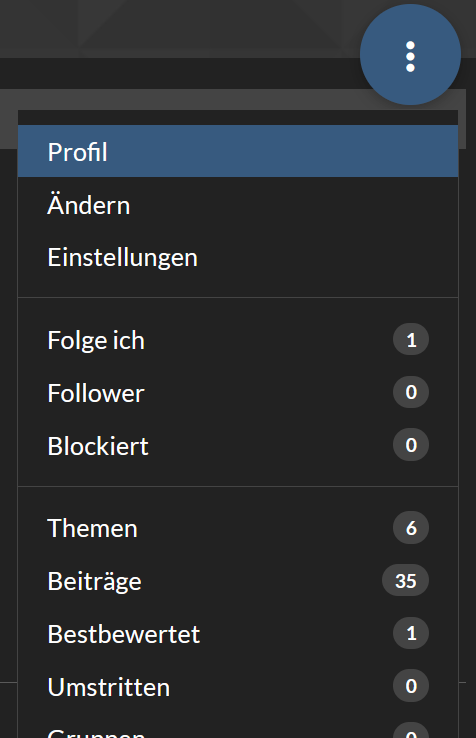Screen dimensions: 476x738
Task: Click the Follower count badge
Action: pos(411,392)
